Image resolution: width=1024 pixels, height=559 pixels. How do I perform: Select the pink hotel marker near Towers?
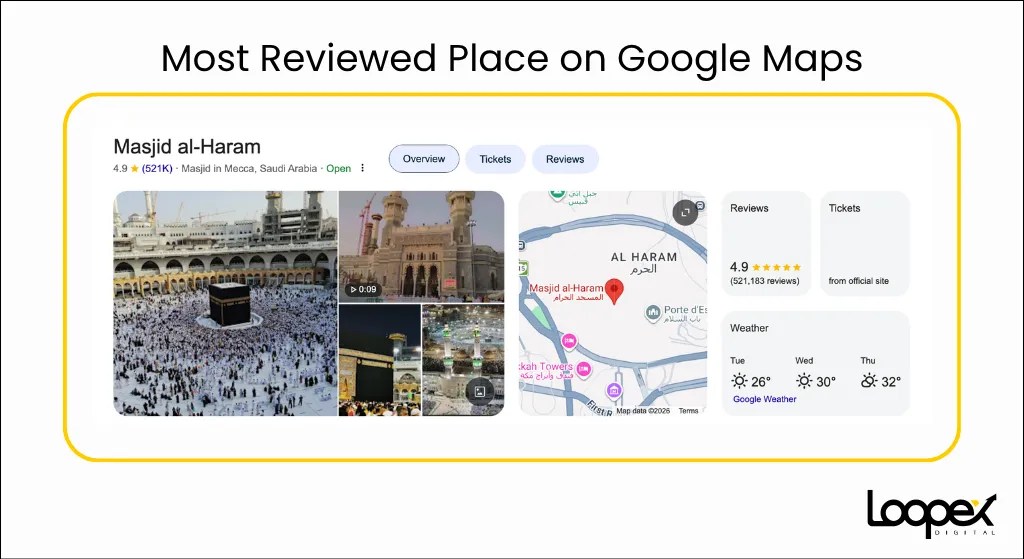[583, 370]
